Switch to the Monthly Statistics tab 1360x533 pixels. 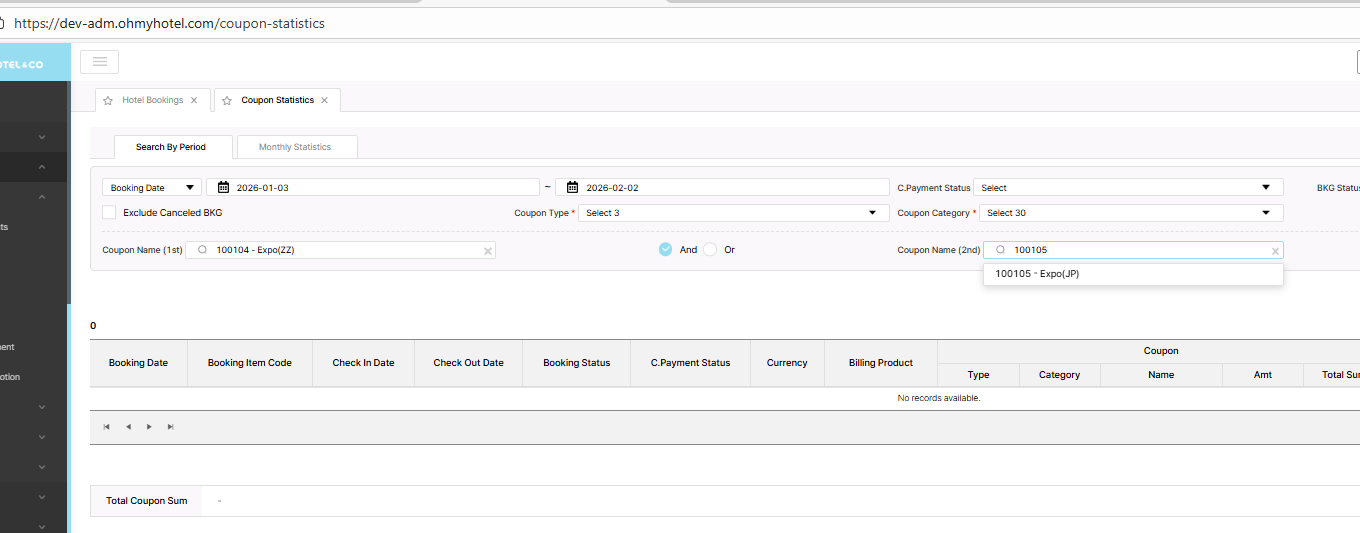295,147
